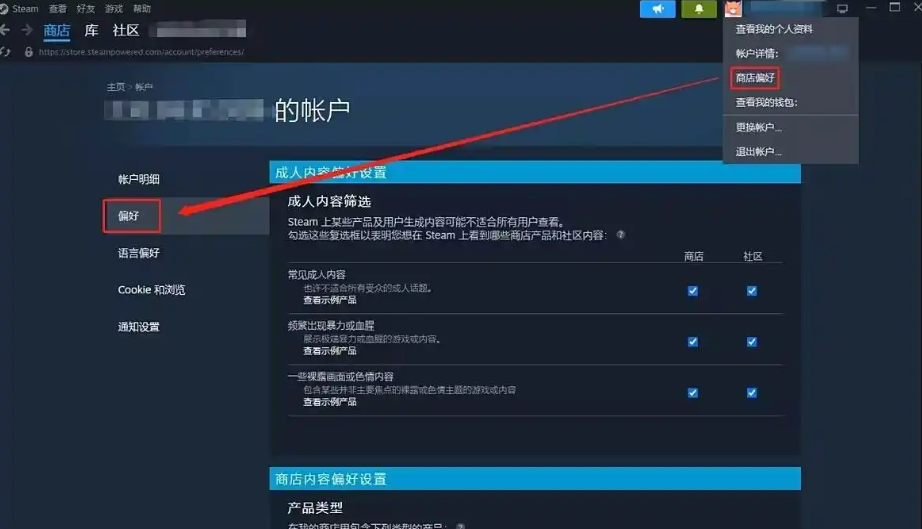Image resolution: width=922 pixels, height=529 pixels.
Task: Open the Steam menu
Action: point(25,9)
